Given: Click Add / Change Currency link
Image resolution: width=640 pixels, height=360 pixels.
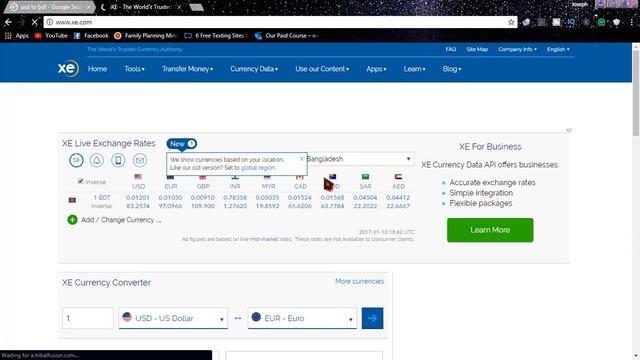Looking at the screenshot, I should 121,220.
